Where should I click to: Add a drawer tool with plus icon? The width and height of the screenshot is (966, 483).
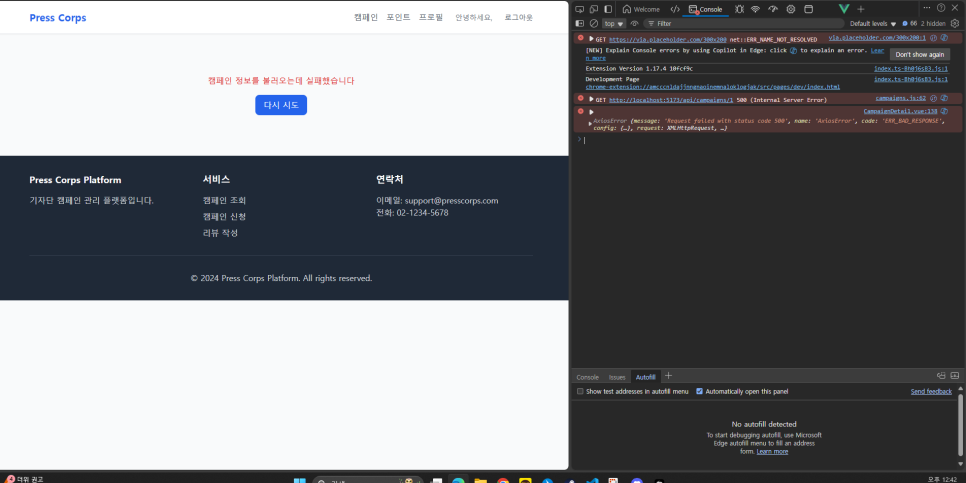tap(668, 376)
